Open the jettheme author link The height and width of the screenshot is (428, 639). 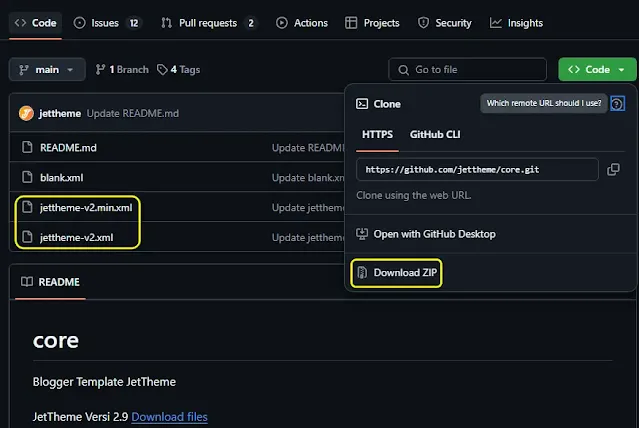59,113
